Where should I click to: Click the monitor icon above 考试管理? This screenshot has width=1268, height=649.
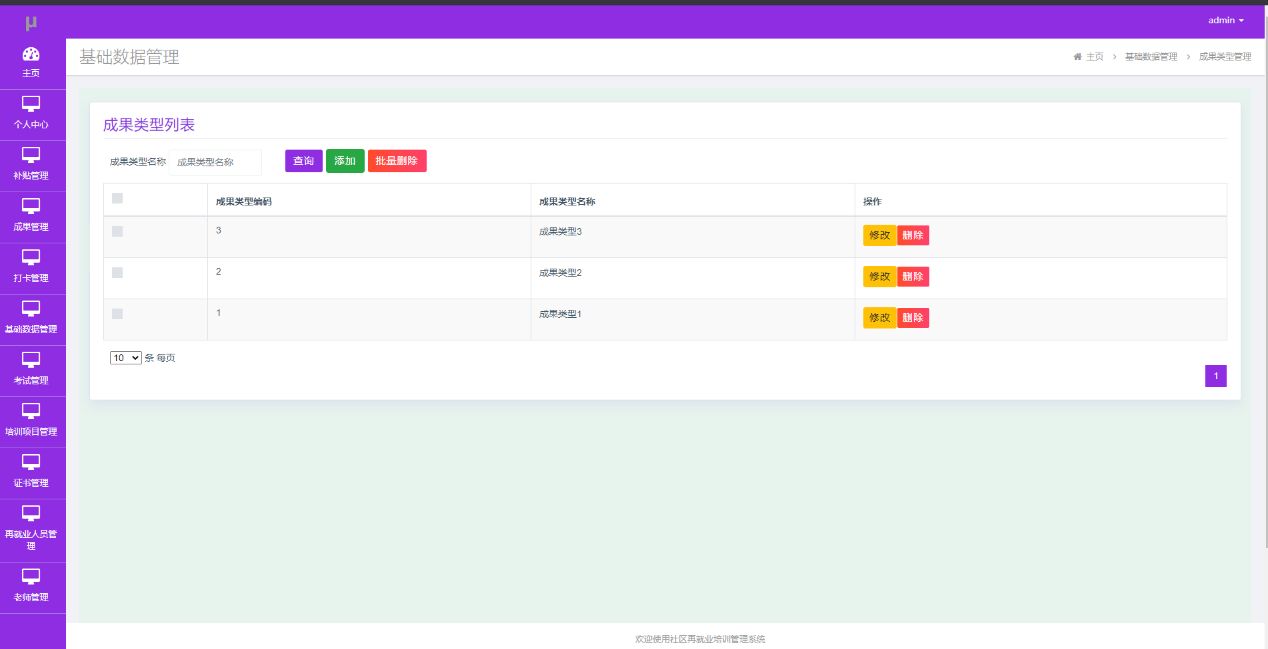tap(31, 359)
